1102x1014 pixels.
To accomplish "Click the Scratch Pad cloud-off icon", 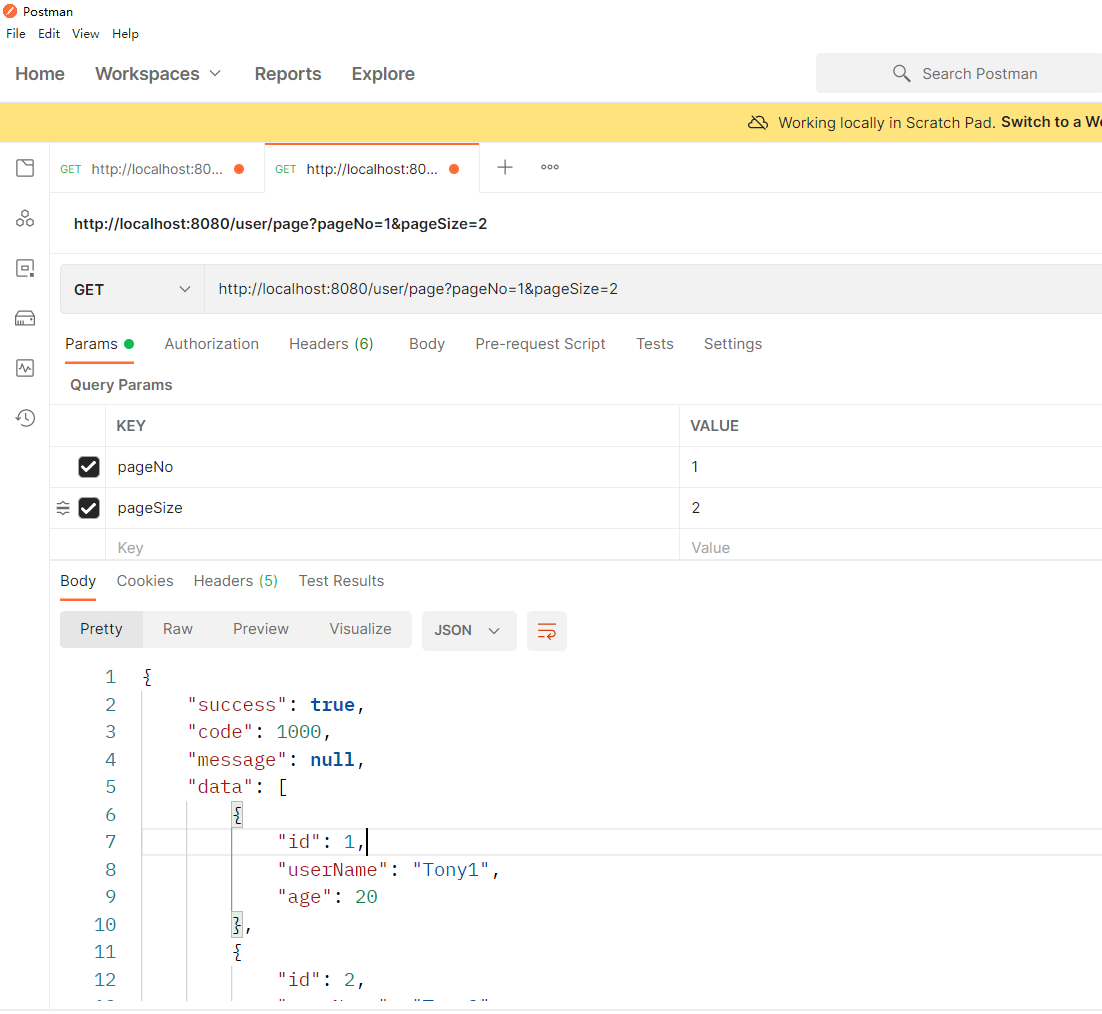I will tap(758, 122).
